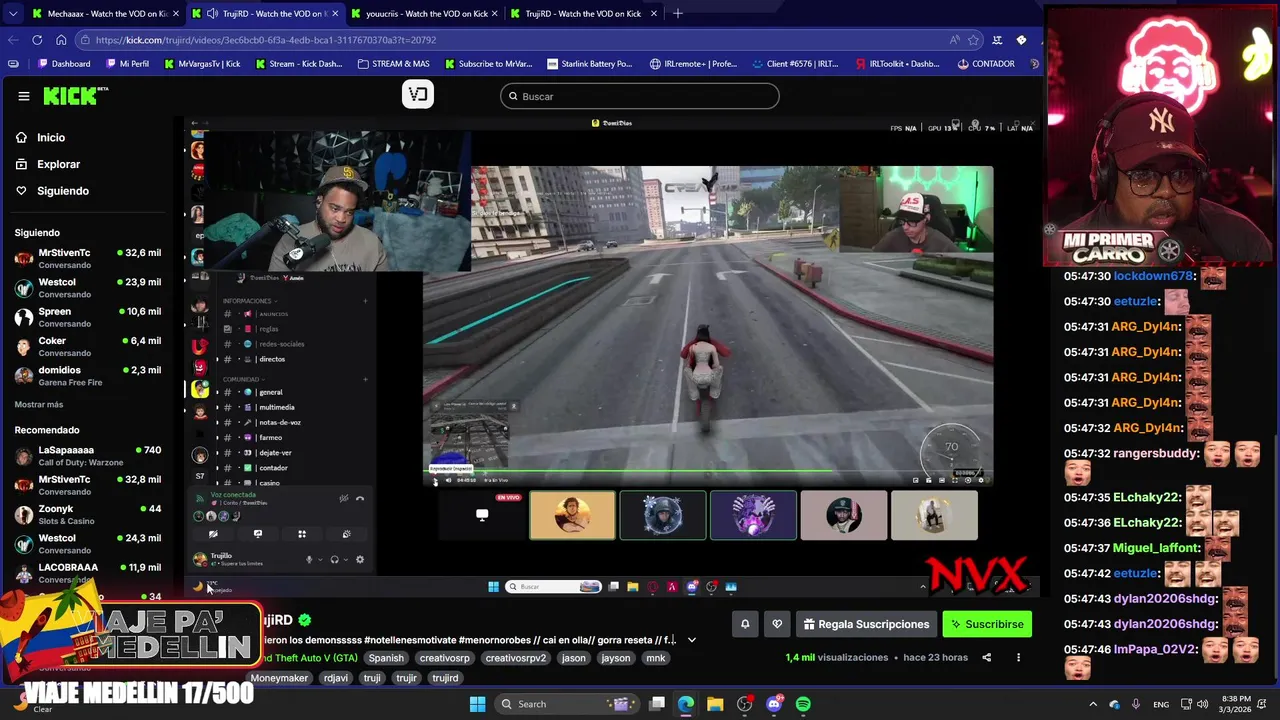Expand the stream title chevron
The image size is (1280, 720).
click(691, 640)
